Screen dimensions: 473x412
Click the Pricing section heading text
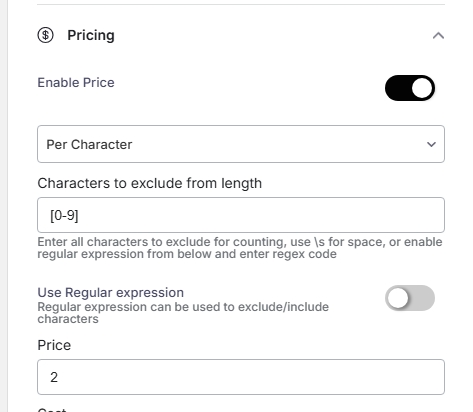point(91,35)
